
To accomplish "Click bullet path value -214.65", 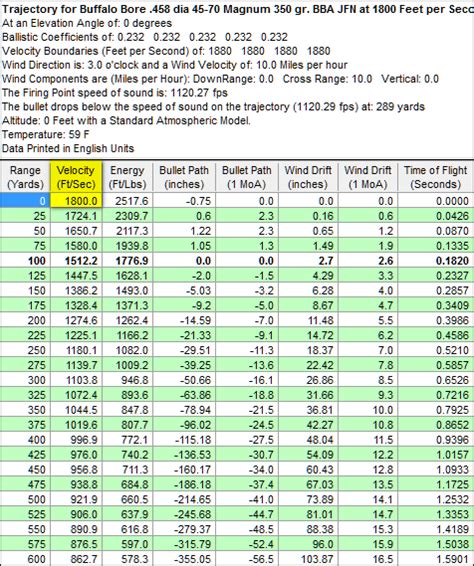I will (184, 500).
